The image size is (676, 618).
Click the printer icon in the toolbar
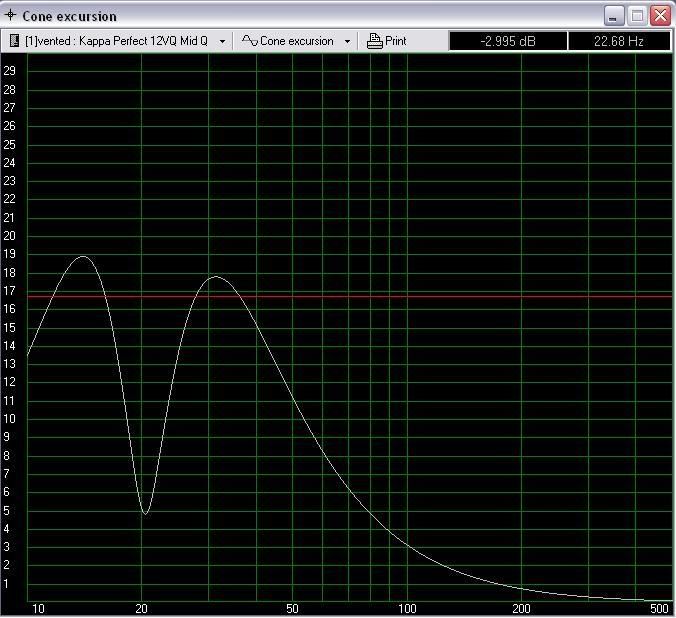375,41
